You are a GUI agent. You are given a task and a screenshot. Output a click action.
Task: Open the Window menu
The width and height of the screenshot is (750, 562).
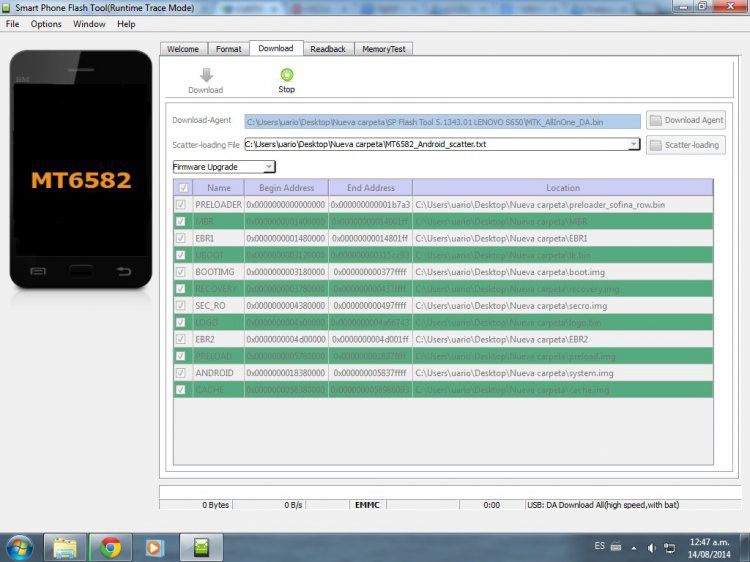click(89, 24)
